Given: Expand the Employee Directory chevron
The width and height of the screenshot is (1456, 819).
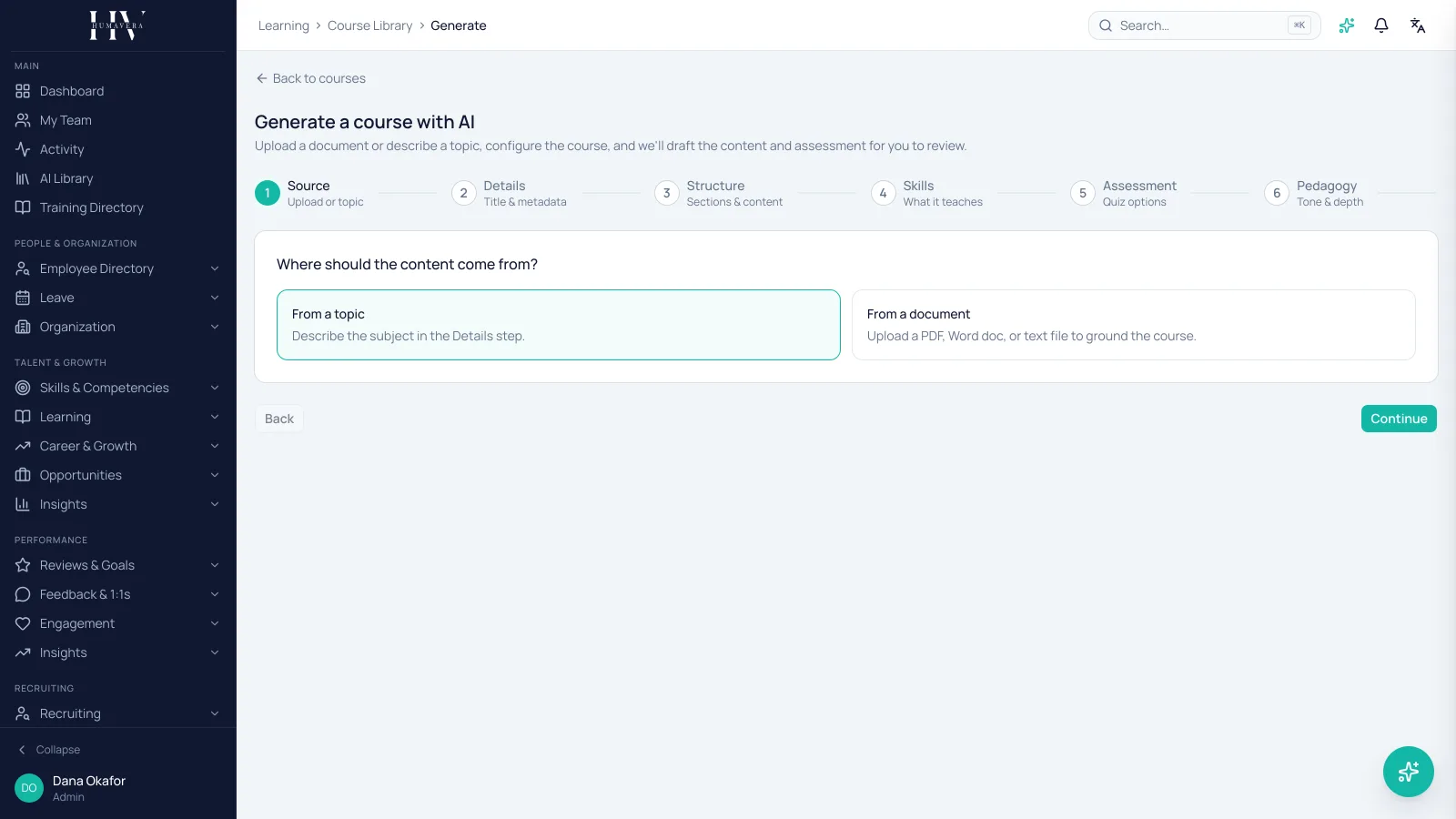Looking at the screenshot, I should tap(215, 268).
